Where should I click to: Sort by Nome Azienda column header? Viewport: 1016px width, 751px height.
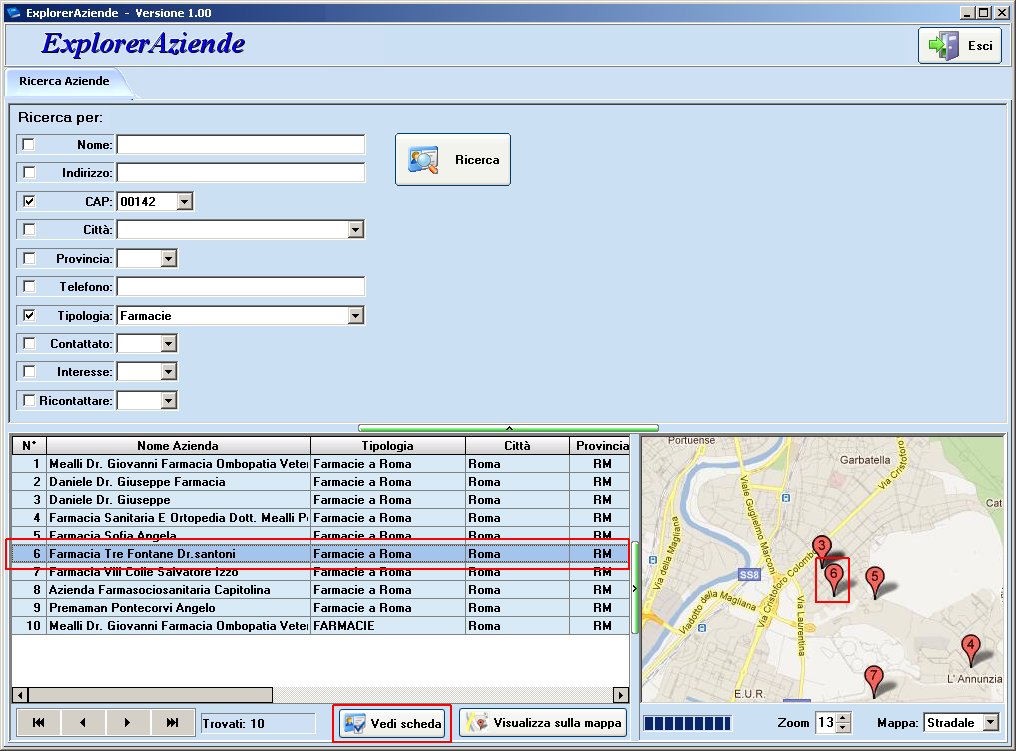(x=178, y=445)
